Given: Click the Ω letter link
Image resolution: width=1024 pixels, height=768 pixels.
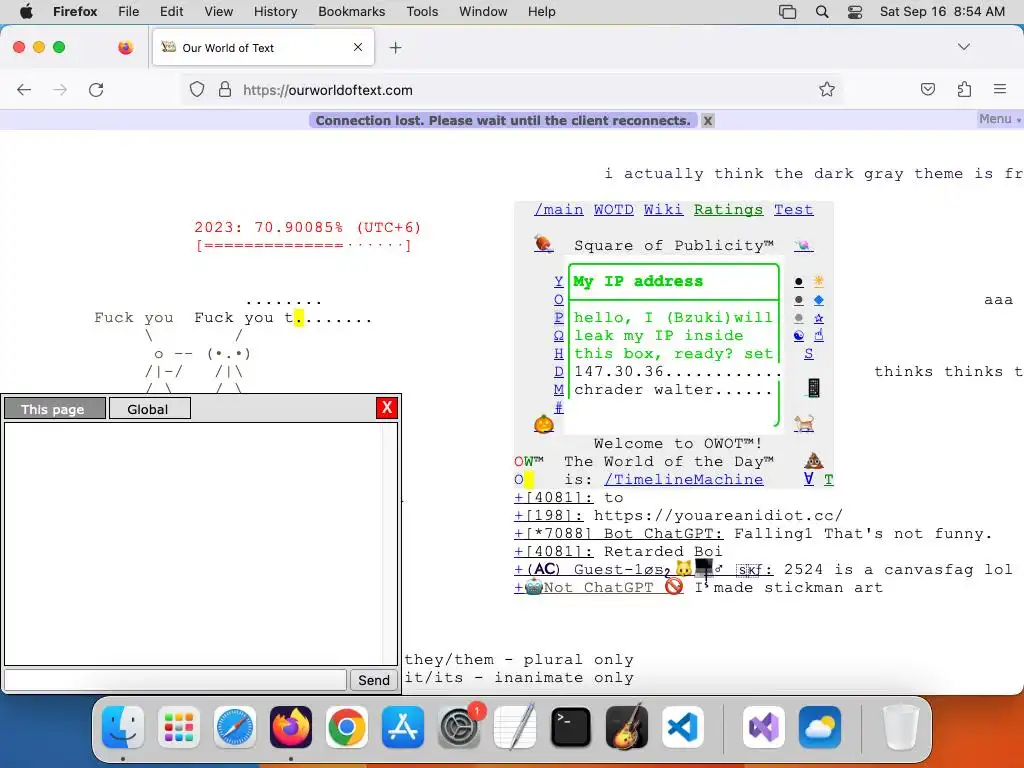Looking at the screenshot, I should click(x=558, y=335).
